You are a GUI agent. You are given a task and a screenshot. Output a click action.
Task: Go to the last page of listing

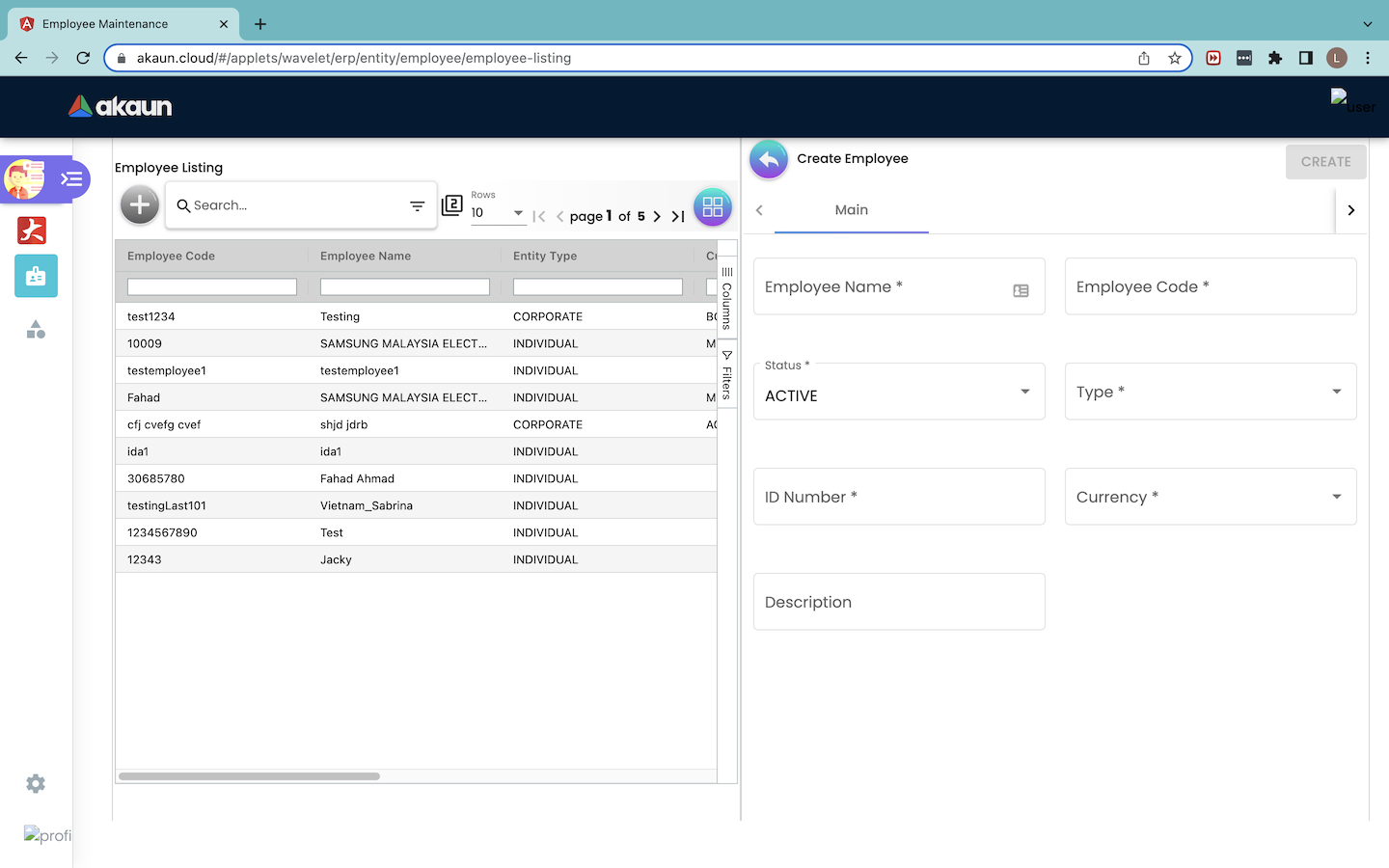(678, 216)
